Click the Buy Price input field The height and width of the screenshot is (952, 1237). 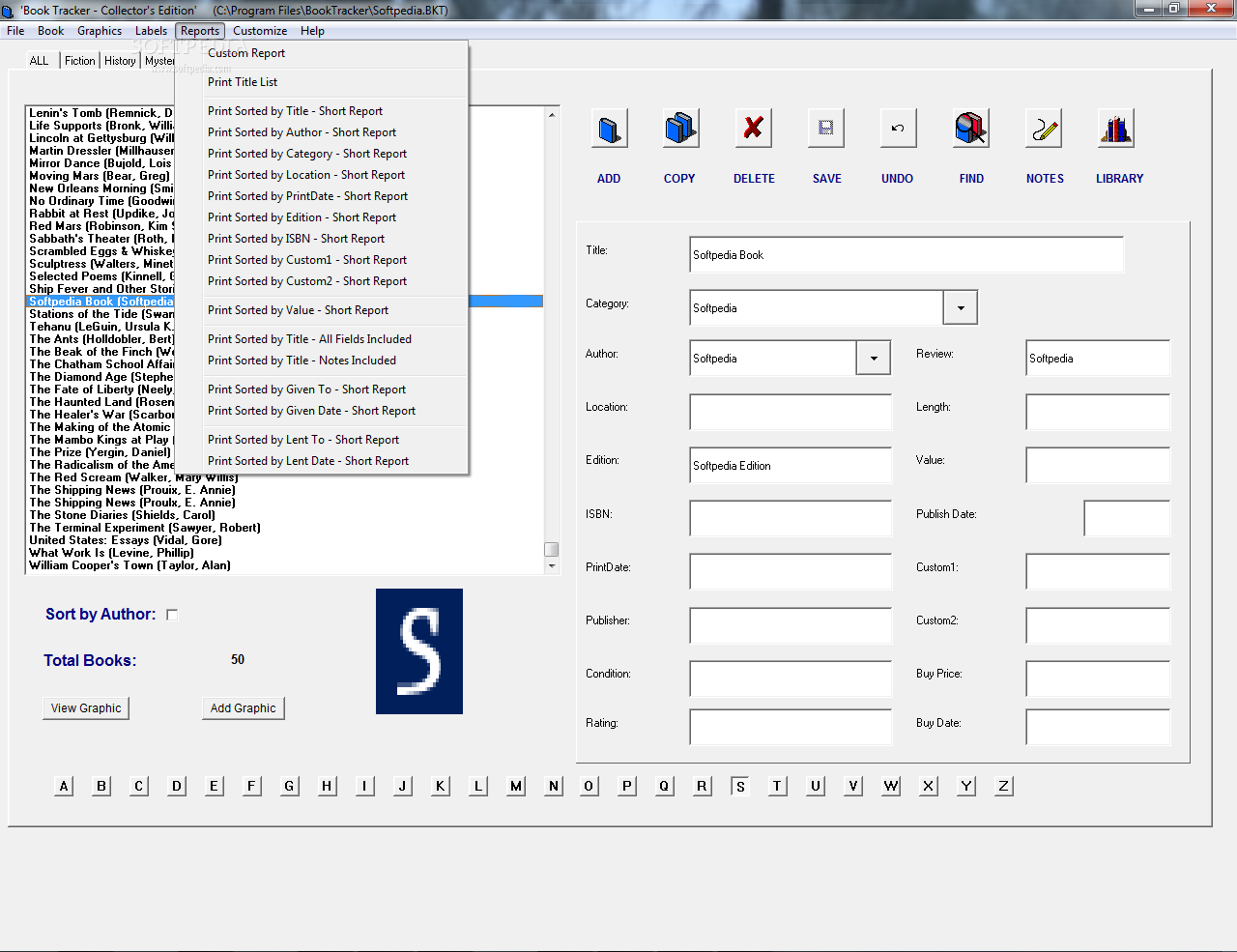pyautogui.click(x=1098, y=678)
